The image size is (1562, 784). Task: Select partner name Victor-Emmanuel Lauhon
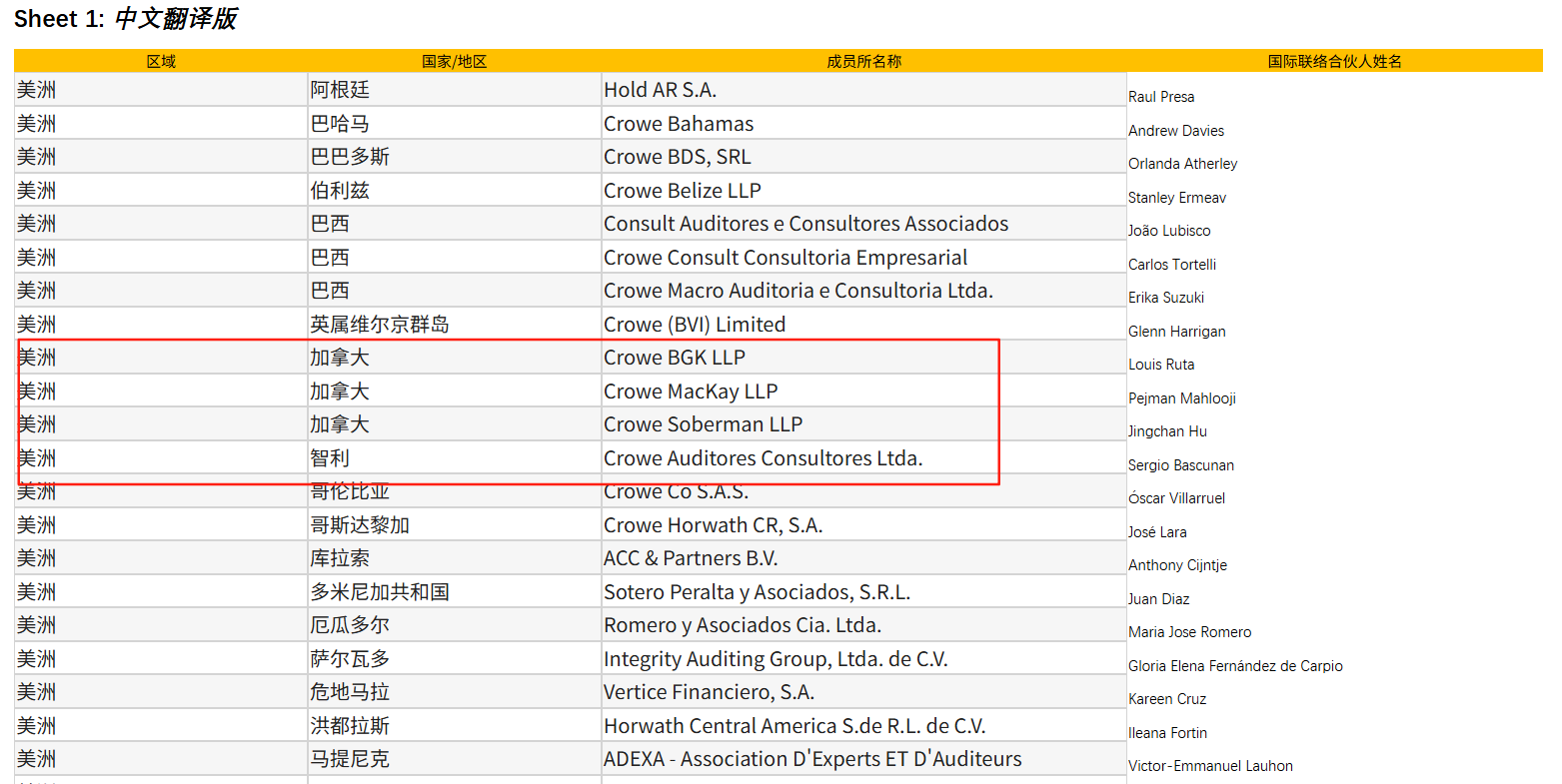click(1210, 766)
